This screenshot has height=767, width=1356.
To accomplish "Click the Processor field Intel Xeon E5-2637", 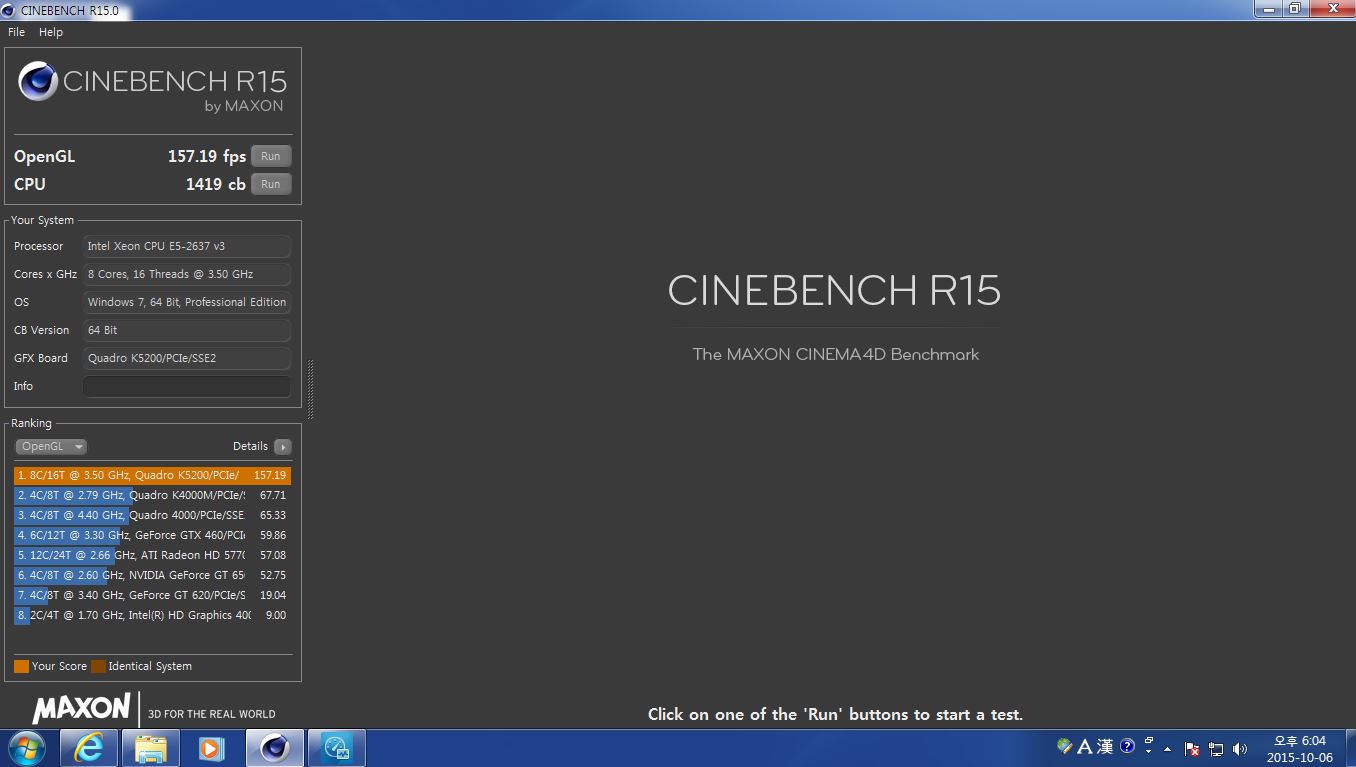I will (187, 246).
